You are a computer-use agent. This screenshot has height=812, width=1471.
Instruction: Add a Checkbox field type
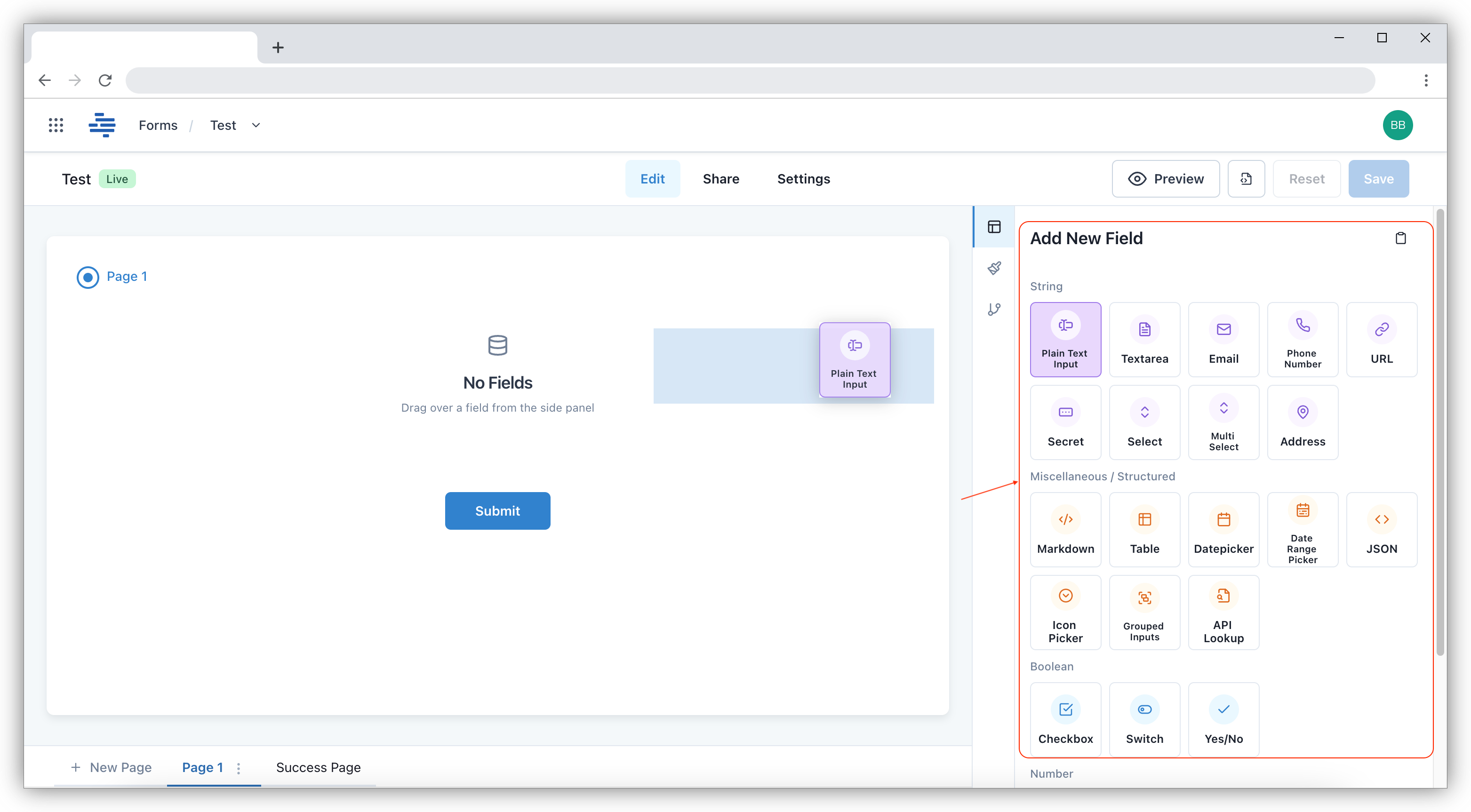coord(1065,719)
